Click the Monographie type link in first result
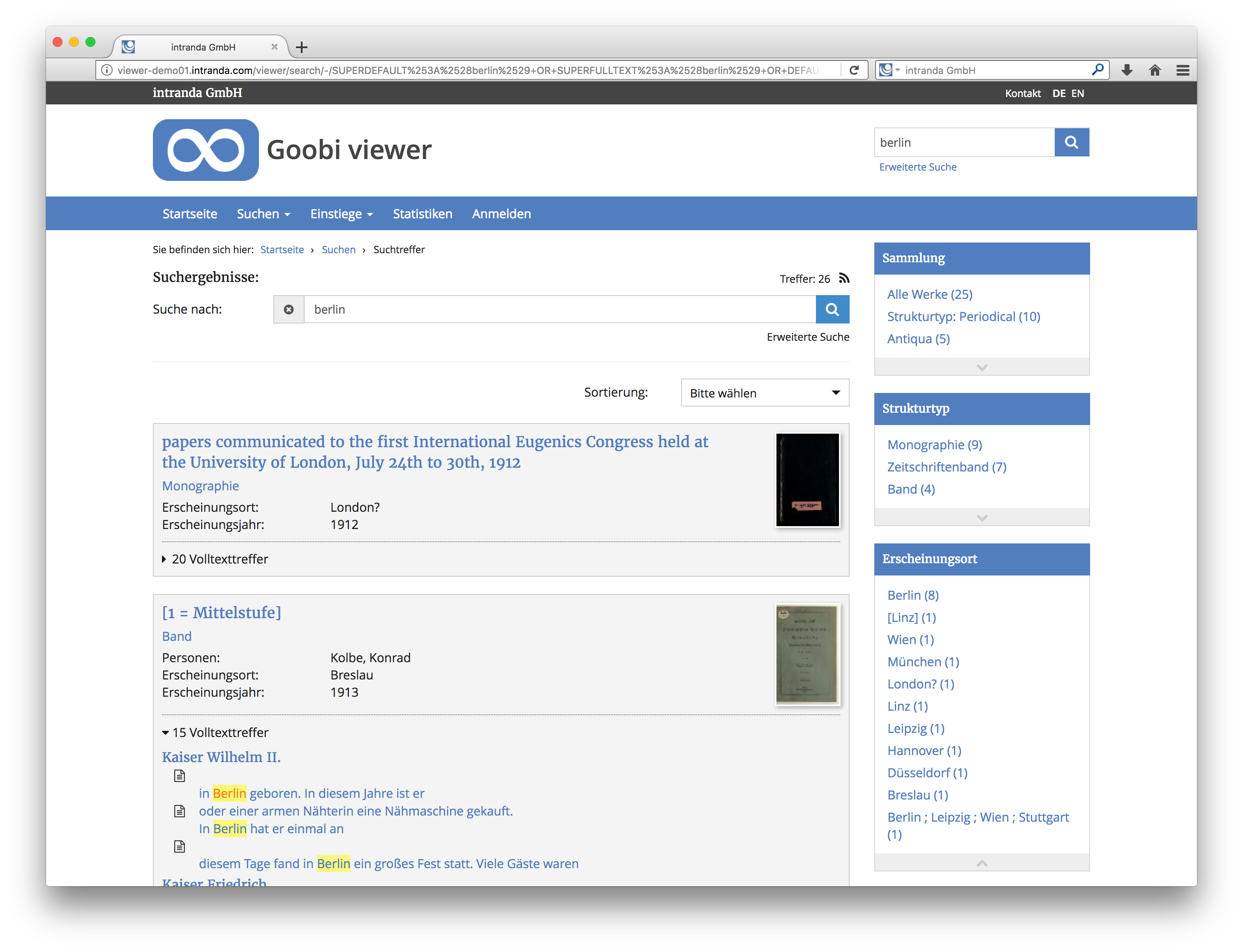Viewport: 1243px width, 952px height. click(201, 485)
